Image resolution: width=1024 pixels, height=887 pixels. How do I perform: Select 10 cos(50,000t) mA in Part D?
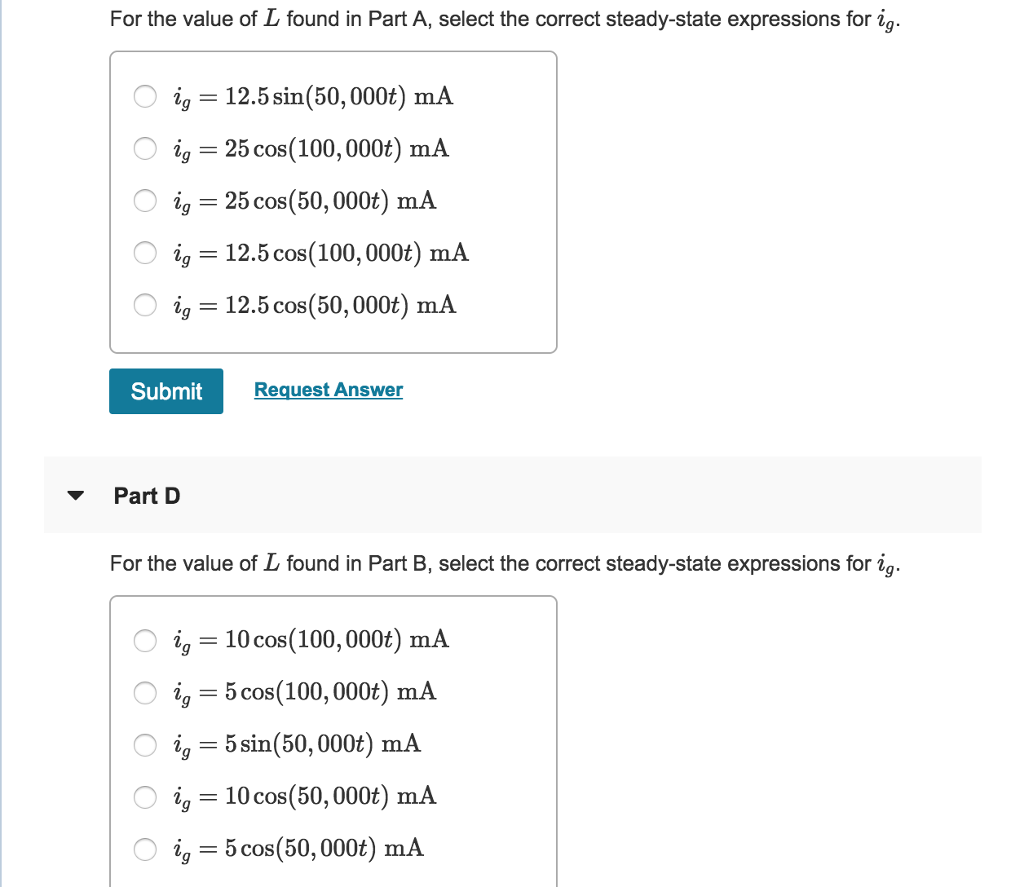click(x=145, y=798)
